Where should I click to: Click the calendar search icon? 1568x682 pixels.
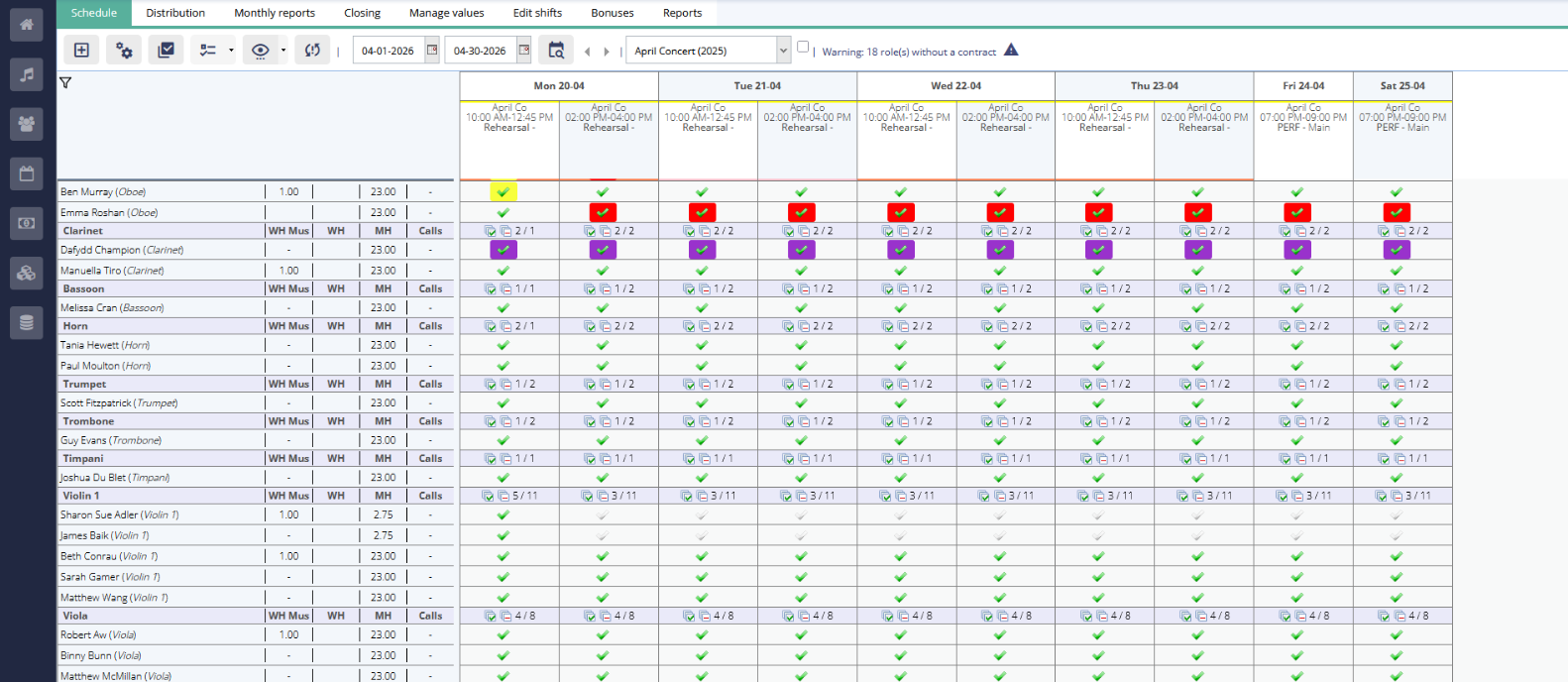tap(556, 51)
